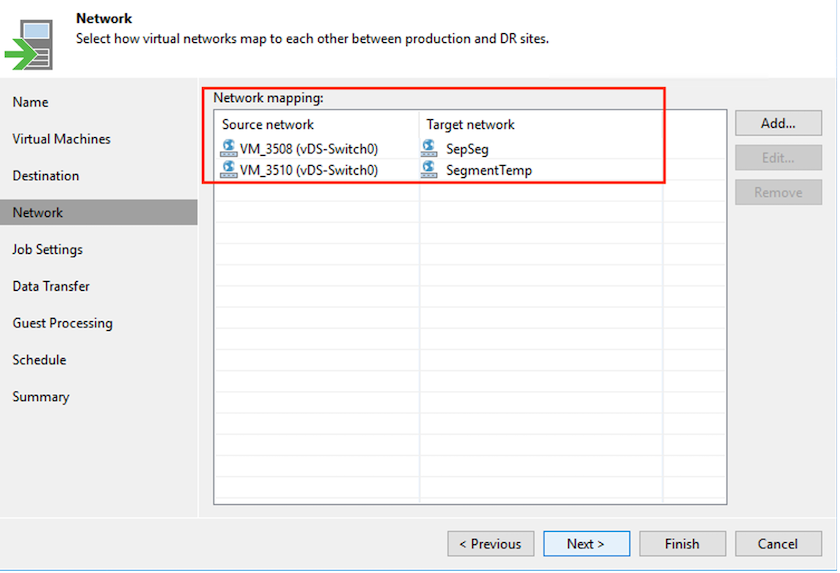Screen dimensions: 840x573
Task: Go back with < Previous button
Action: 490,544
